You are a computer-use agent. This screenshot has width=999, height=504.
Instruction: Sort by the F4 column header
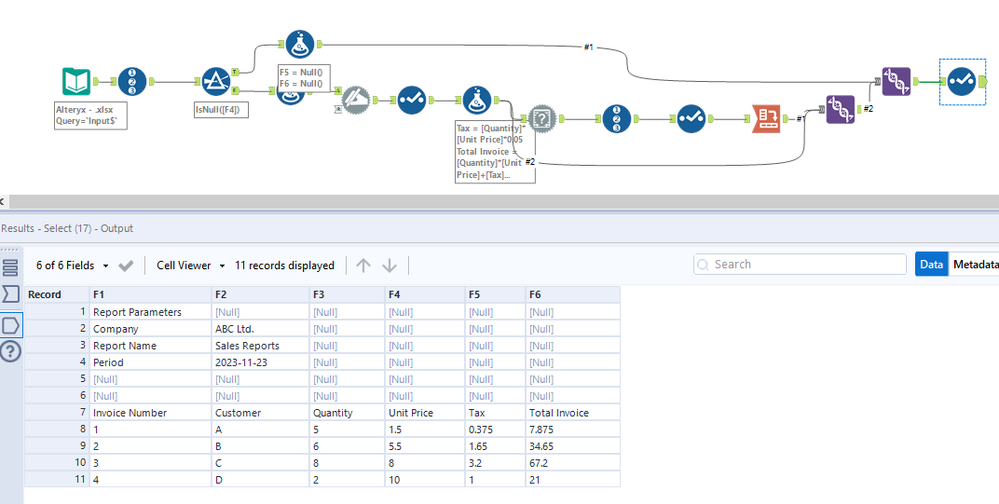click(x=425, y=294)
